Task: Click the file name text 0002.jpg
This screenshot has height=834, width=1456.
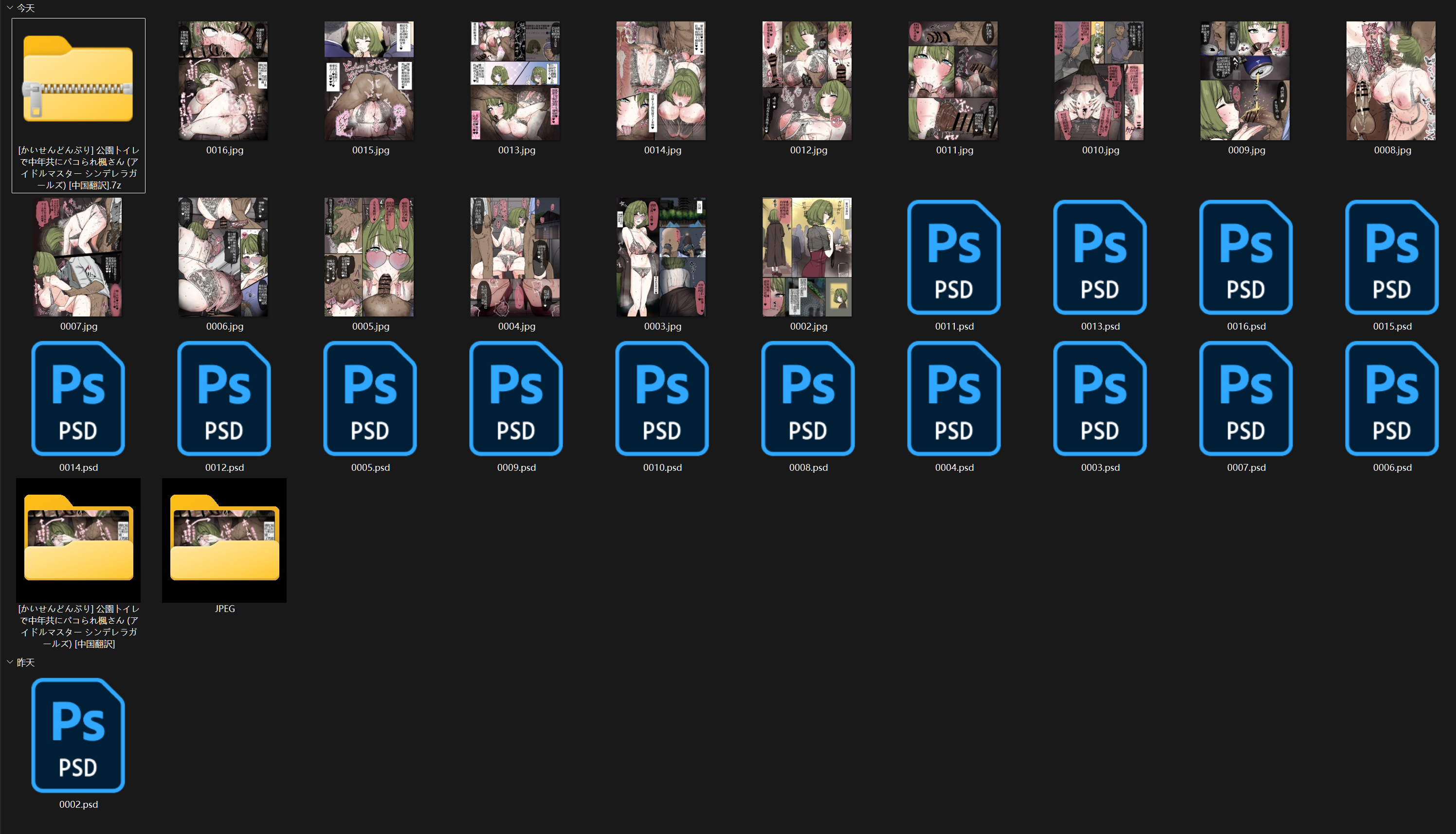Action: 808,326
